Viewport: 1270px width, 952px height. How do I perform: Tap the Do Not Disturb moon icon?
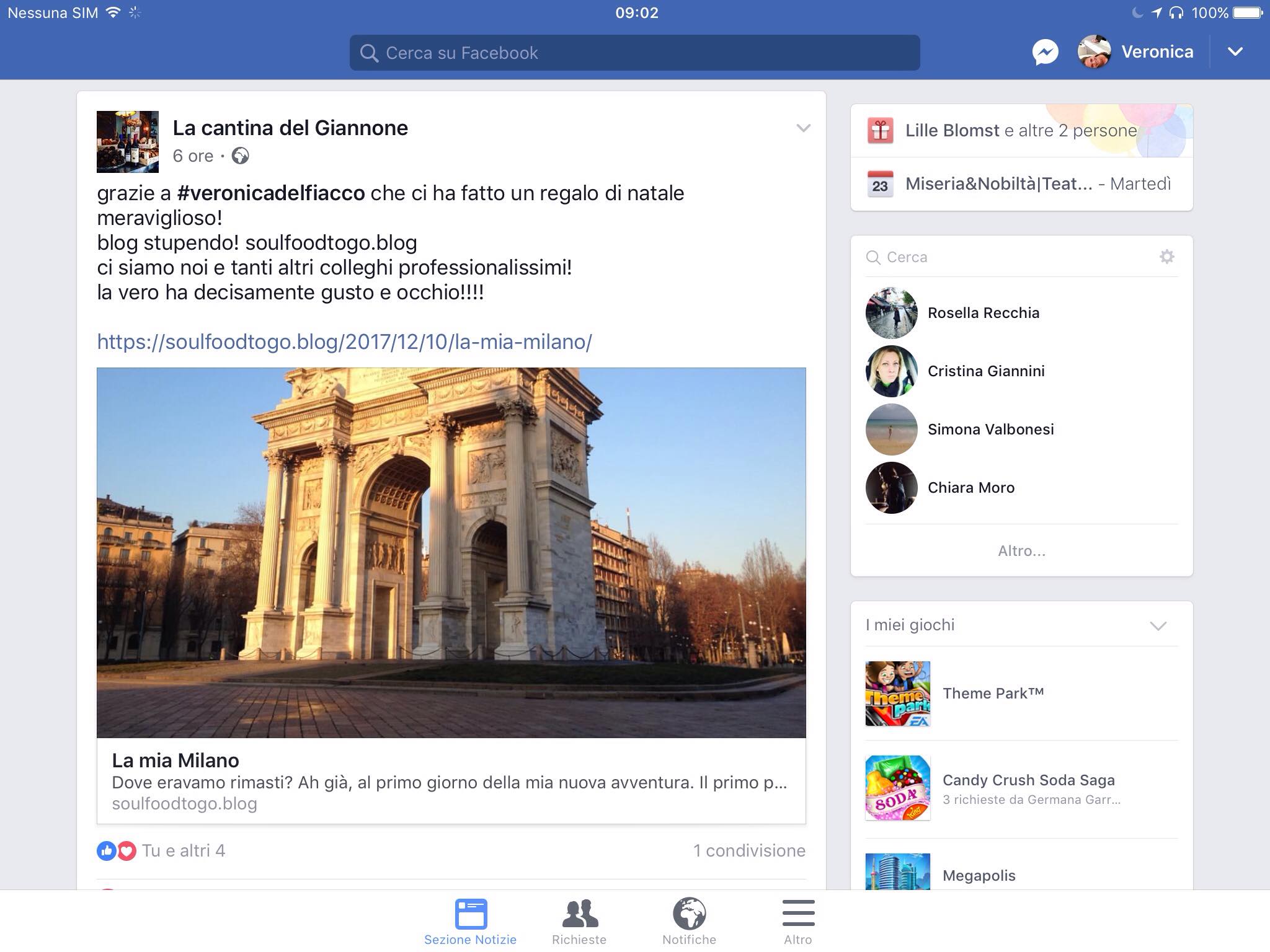(1137, 12)
